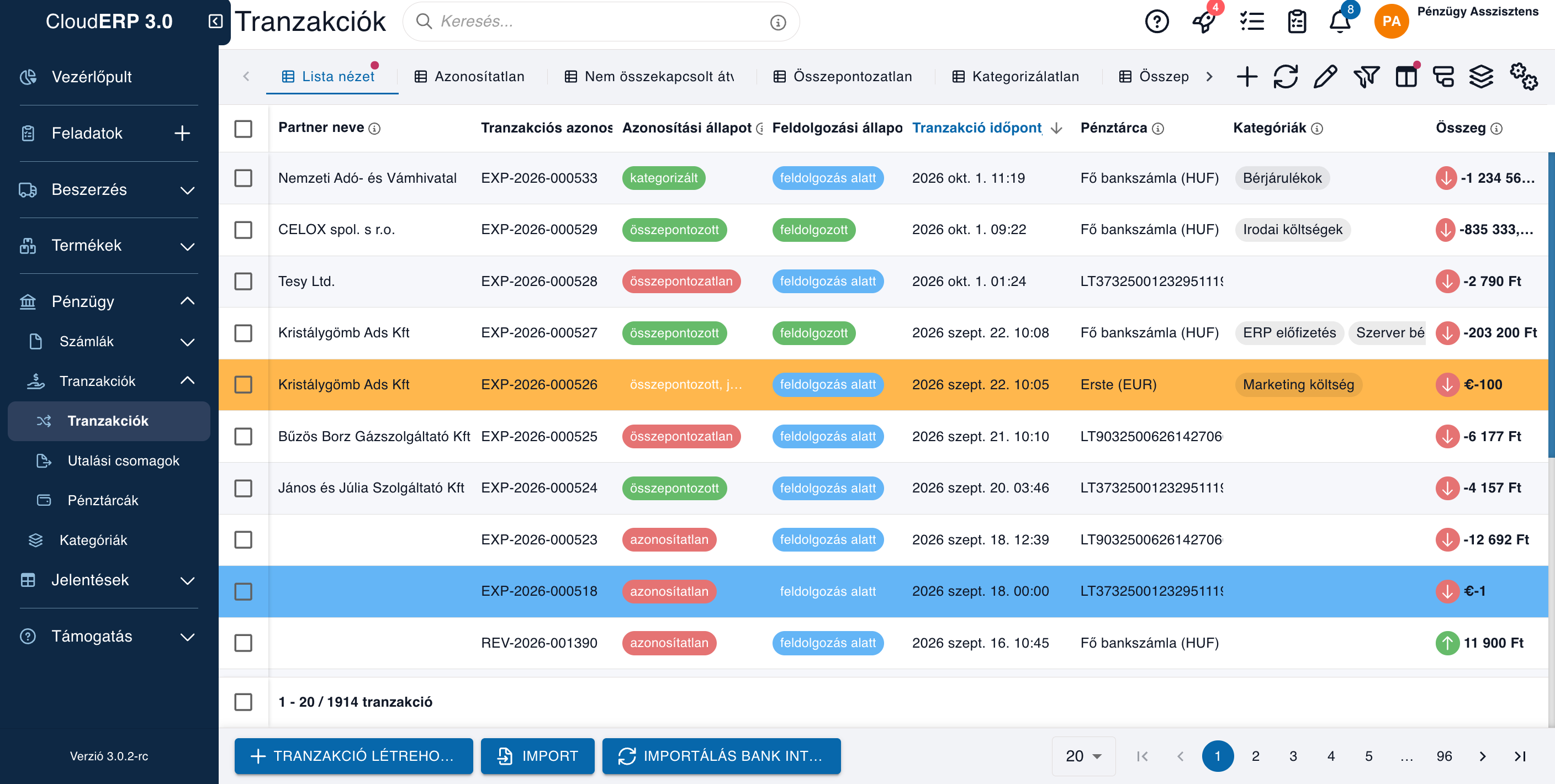Open Utalási csomagok in sidebar

coord(109,460)
